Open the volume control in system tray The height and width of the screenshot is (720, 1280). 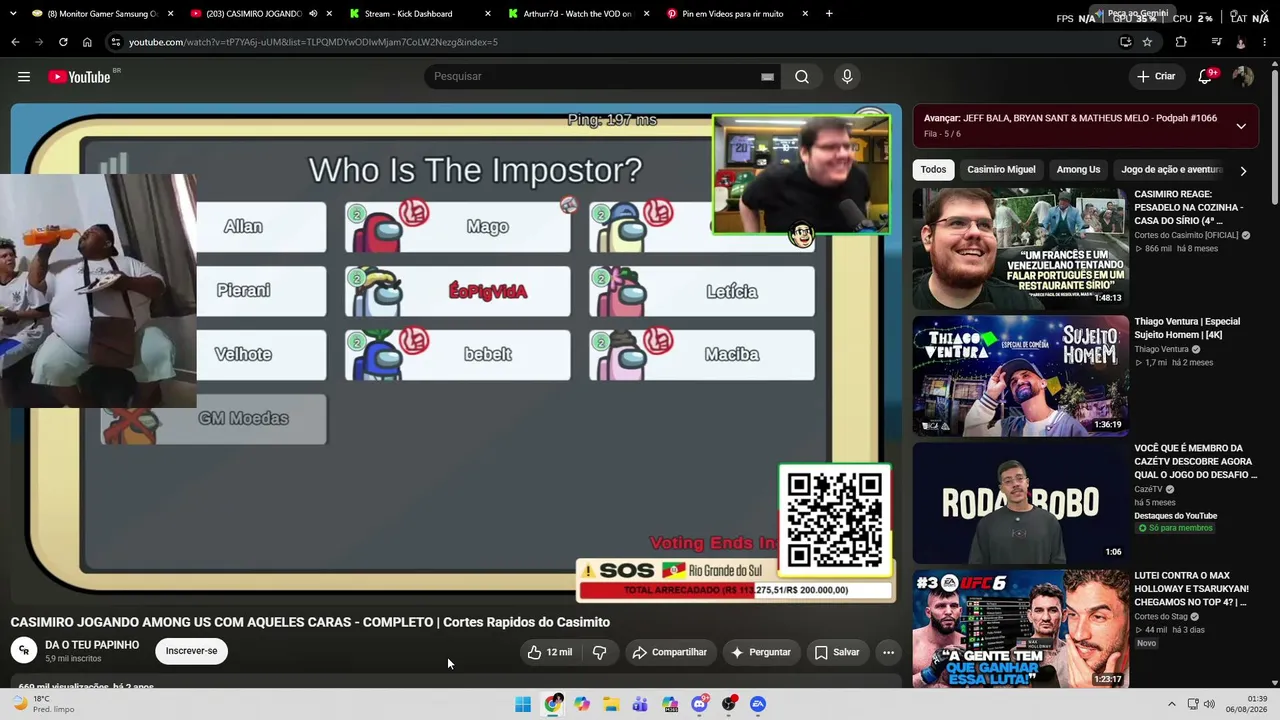pos(1209,704)
